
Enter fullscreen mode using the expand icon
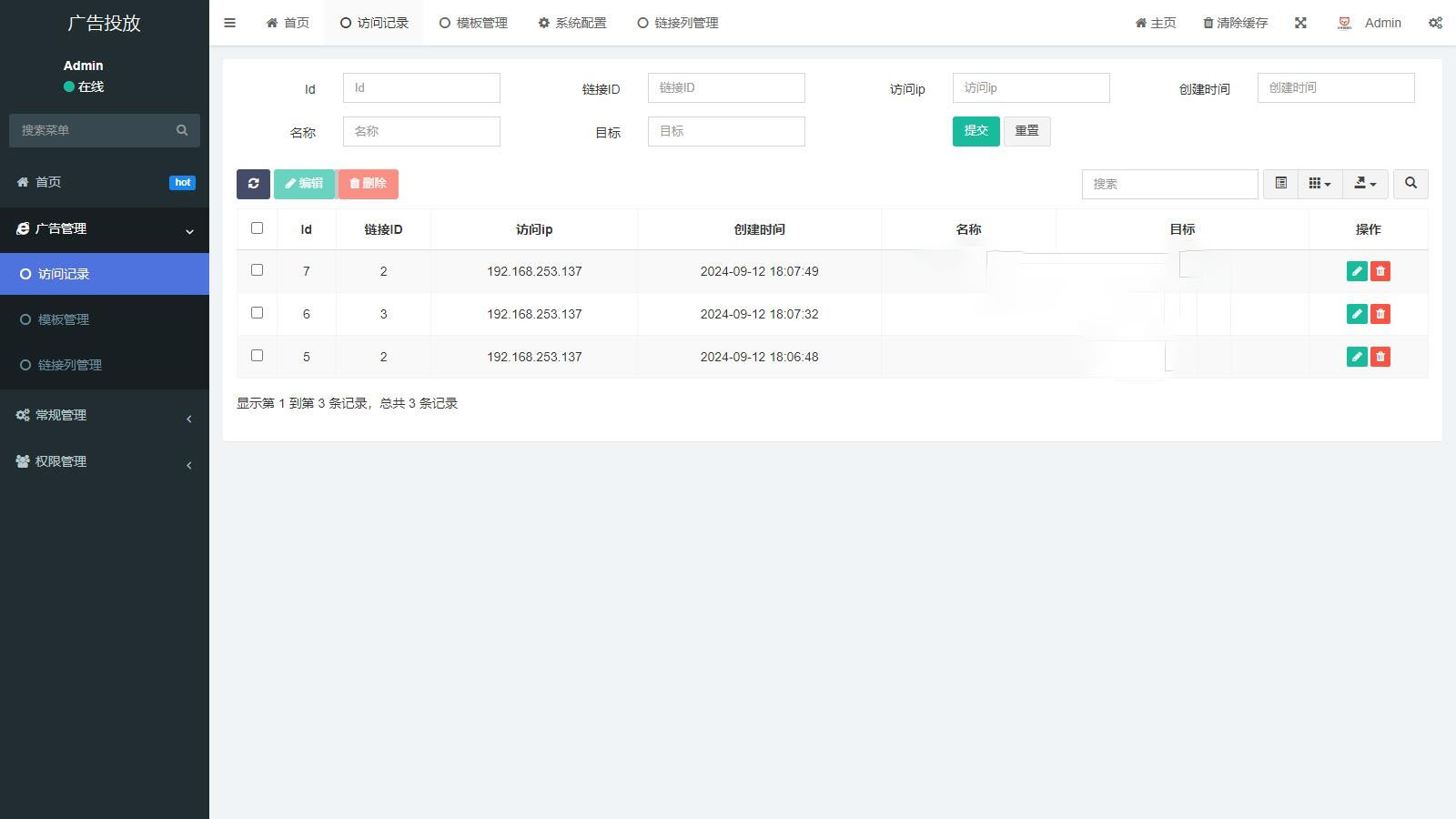tap(1300, 23)
